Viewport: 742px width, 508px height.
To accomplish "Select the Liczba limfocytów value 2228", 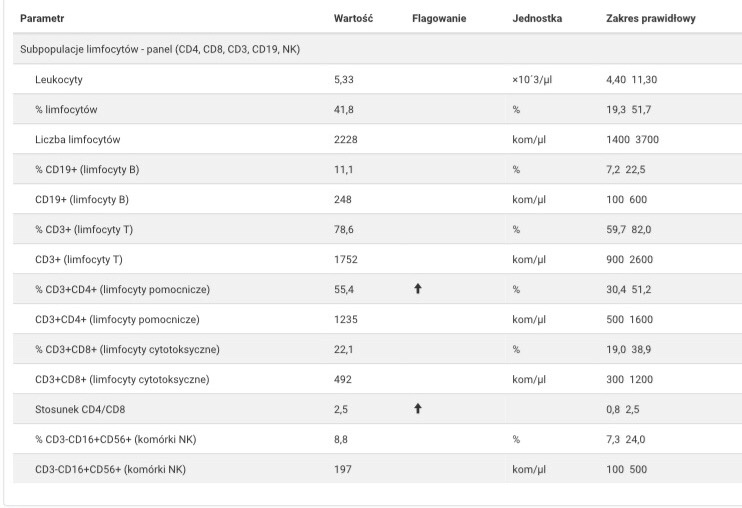I will click(x=345, y=140).
